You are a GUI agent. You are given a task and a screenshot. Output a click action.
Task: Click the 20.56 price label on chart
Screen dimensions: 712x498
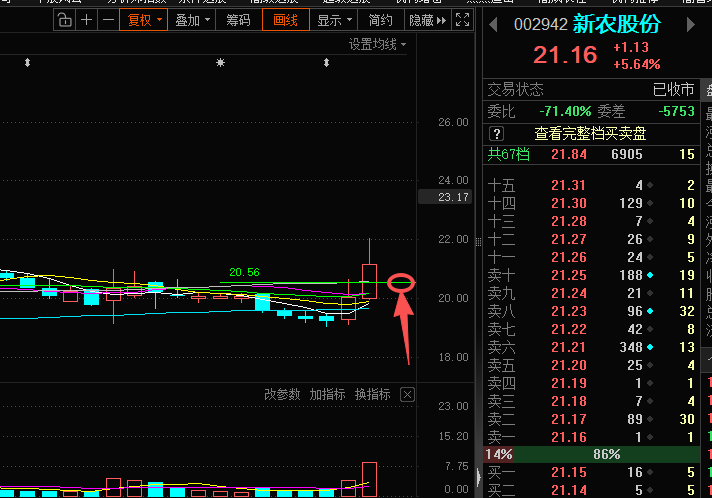(244, 272)
